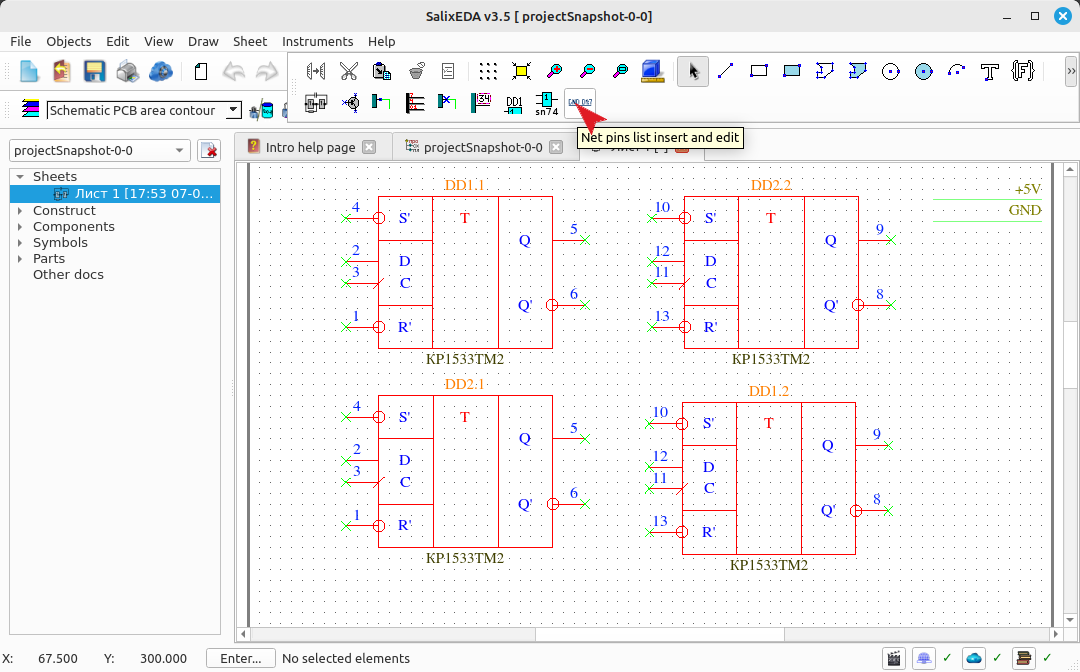This screenshot has height=672, width=1080.
Task: Click the Undo arrow
Action: (x=233, y=71)
